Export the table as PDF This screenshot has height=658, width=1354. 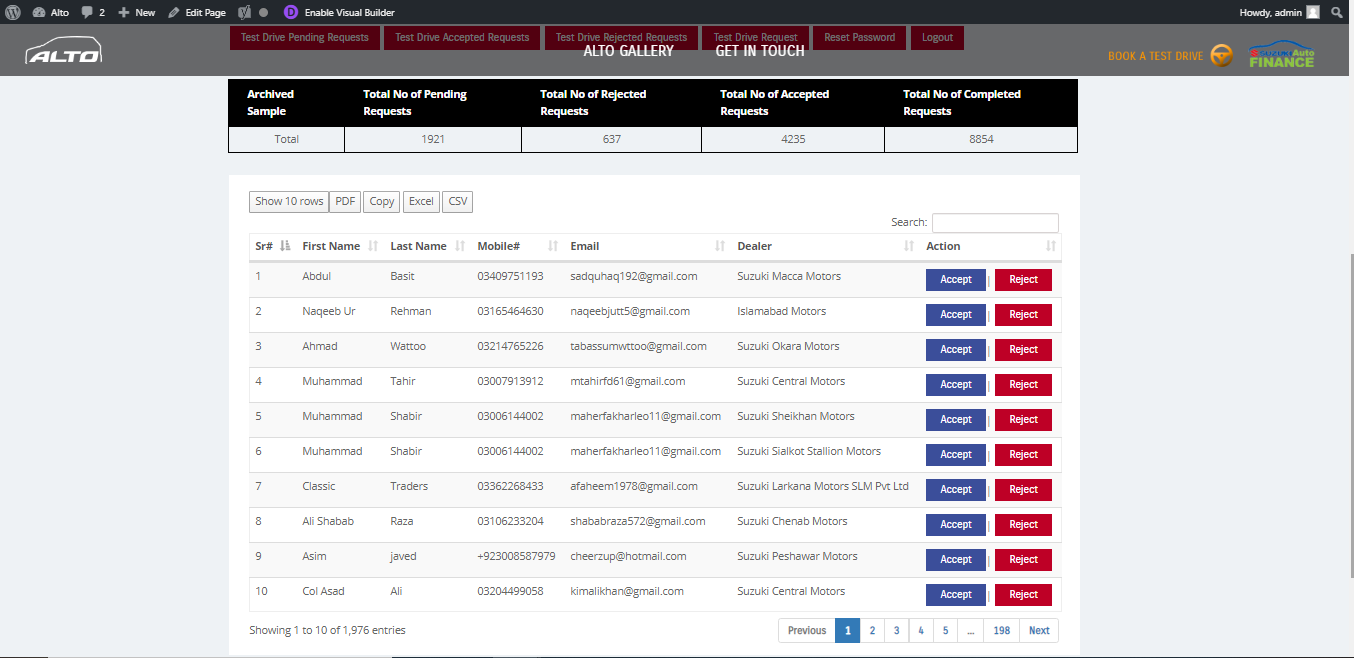pyautogui.click(x=345, y=202)
